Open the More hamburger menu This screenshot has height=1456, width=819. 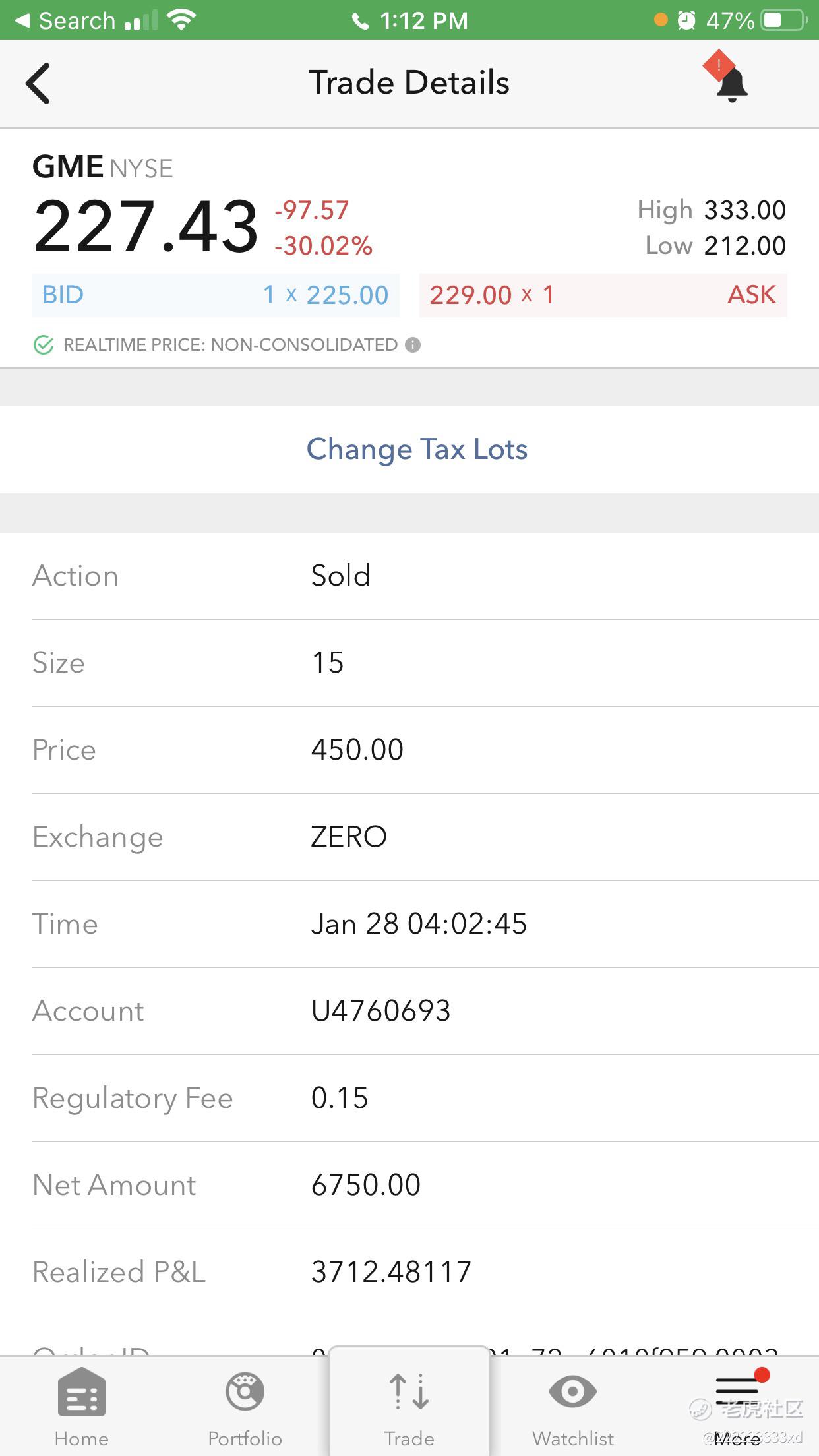pos(737,1391)
